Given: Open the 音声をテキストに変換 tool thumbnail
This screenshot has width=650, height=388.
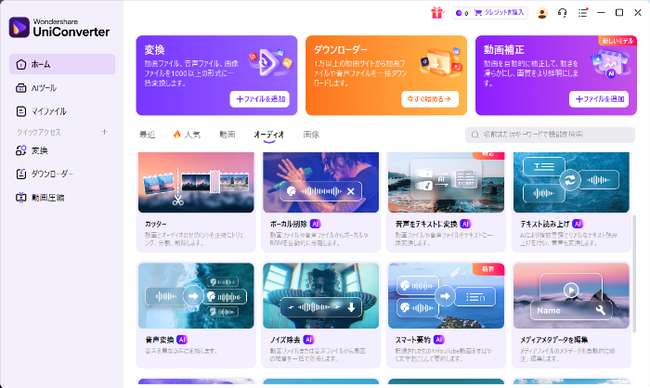Looking at the screenshot, I should point(446,182).
